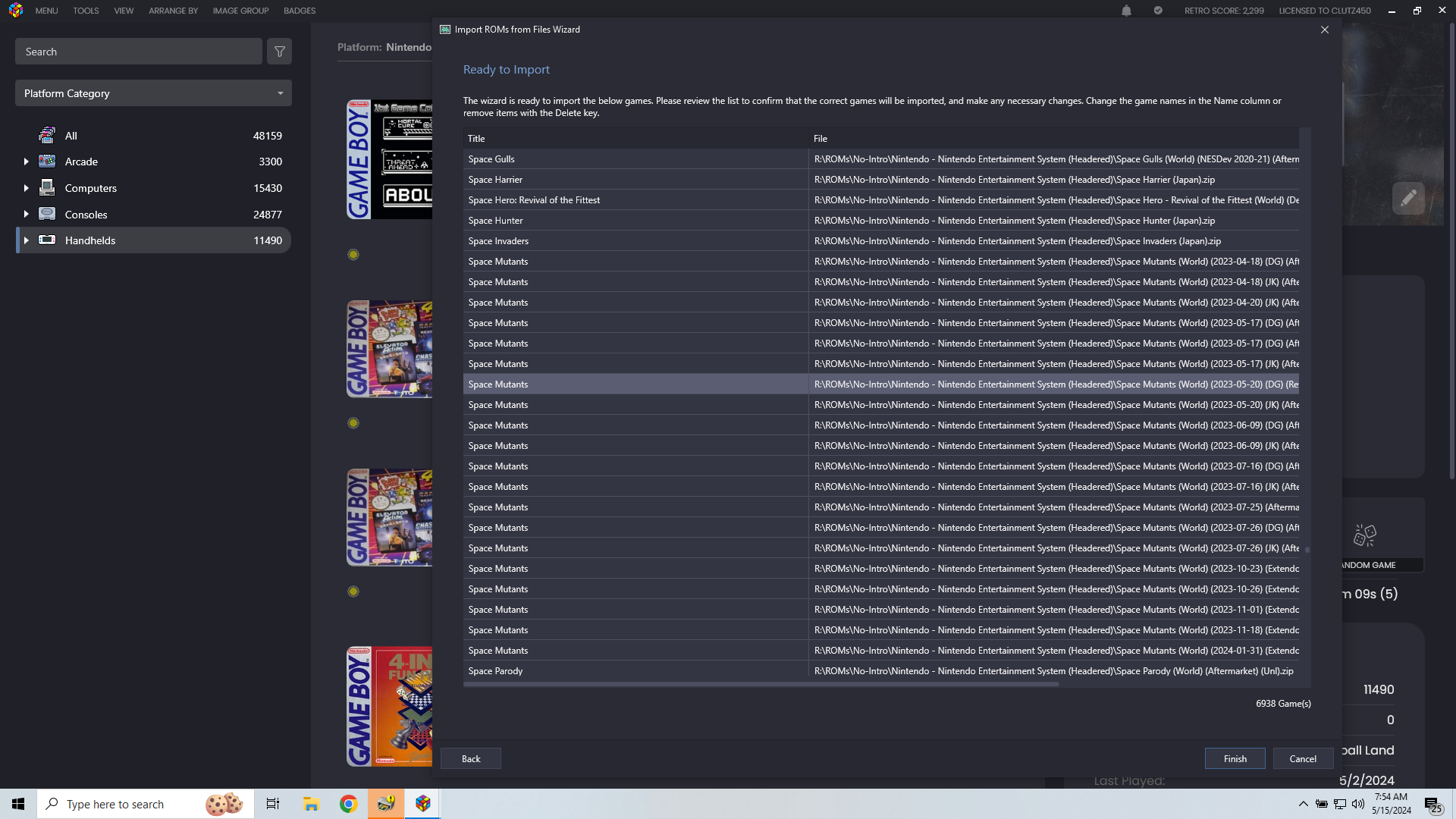Click the Space Invaders (Japan).zip file path

pyautogui.click(x=1018, y=241)
